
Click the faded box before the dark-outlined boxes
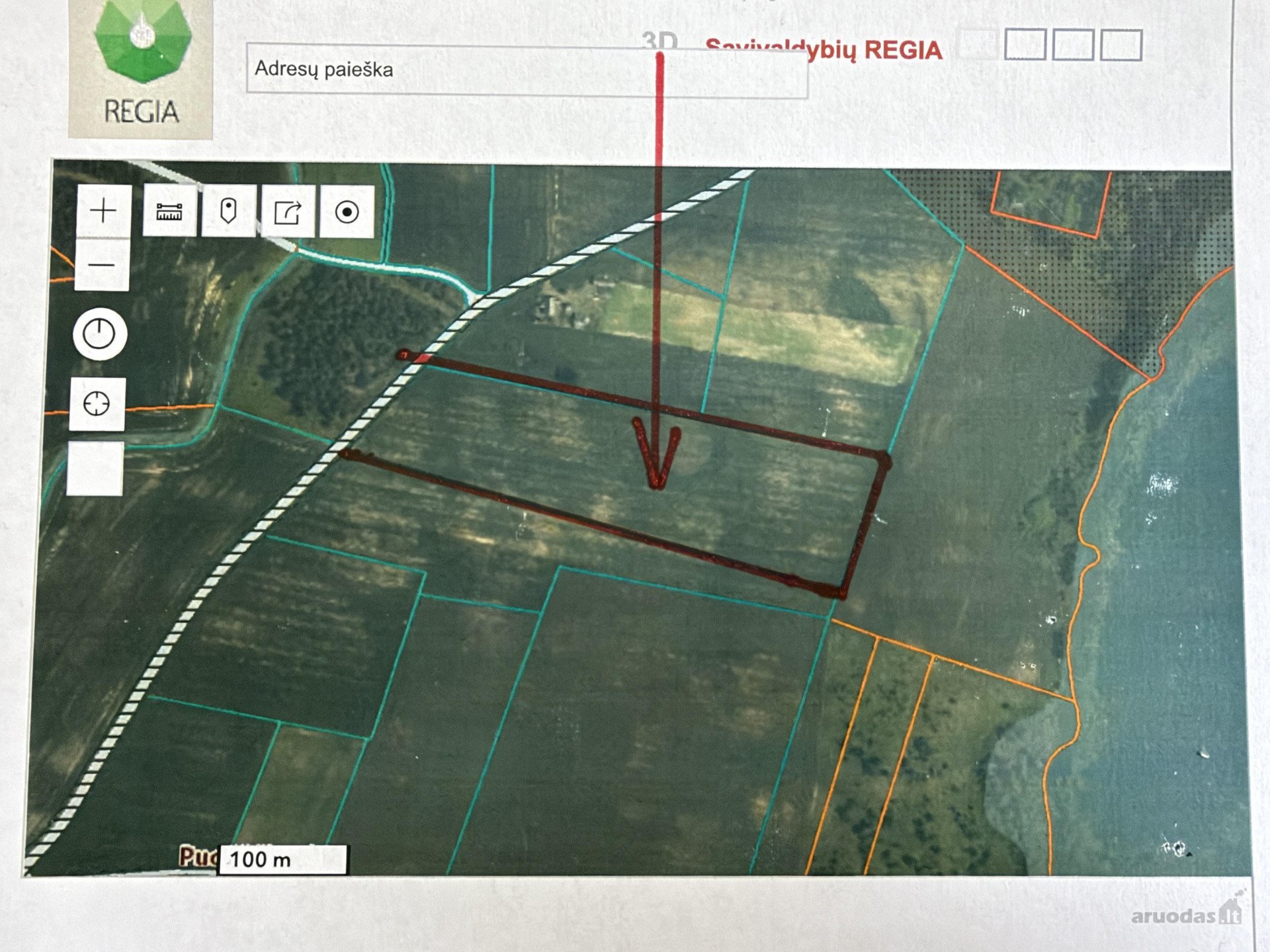point(978,44)
